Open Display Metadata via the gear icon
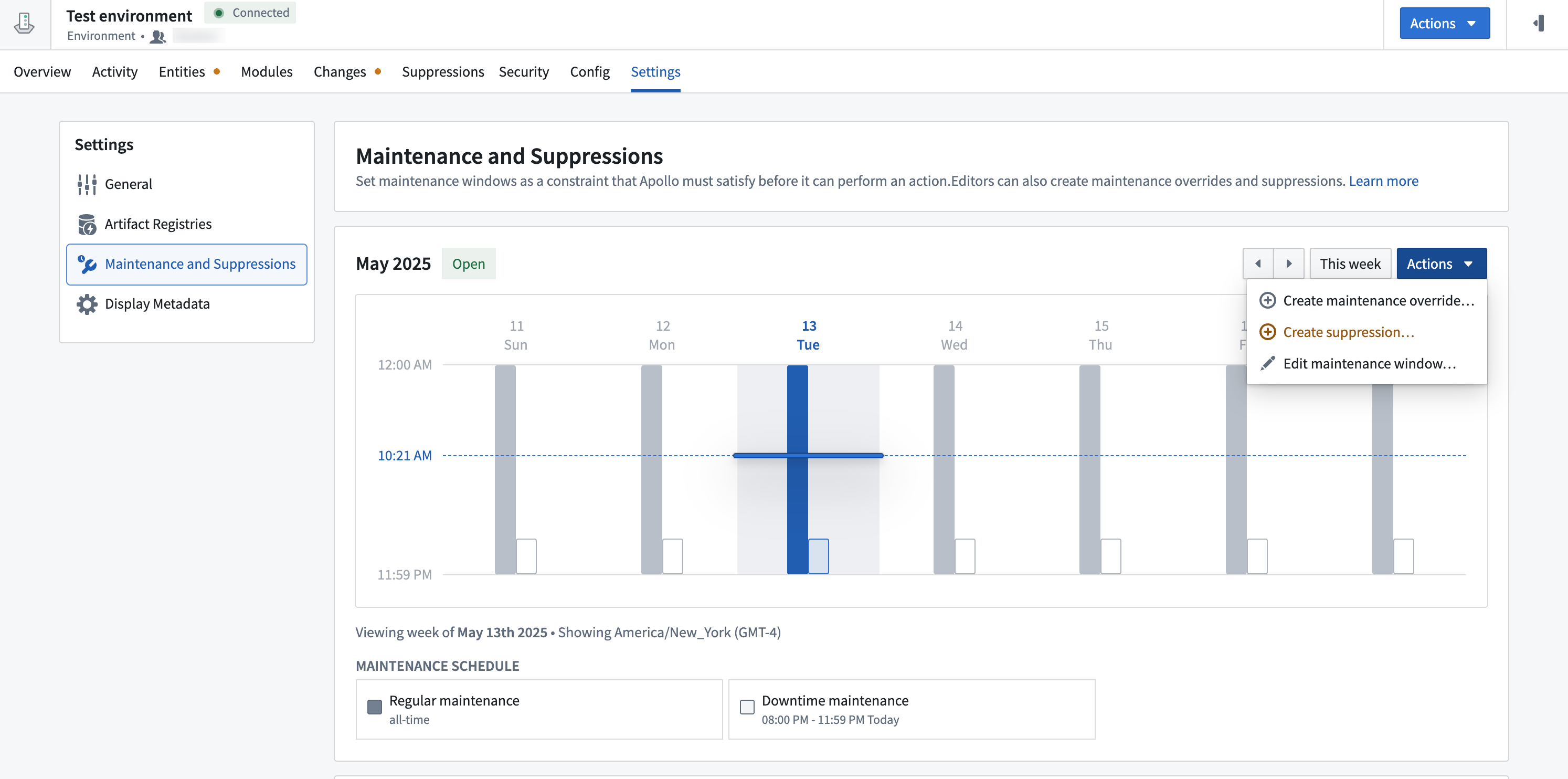 click(x=87, y=303)
